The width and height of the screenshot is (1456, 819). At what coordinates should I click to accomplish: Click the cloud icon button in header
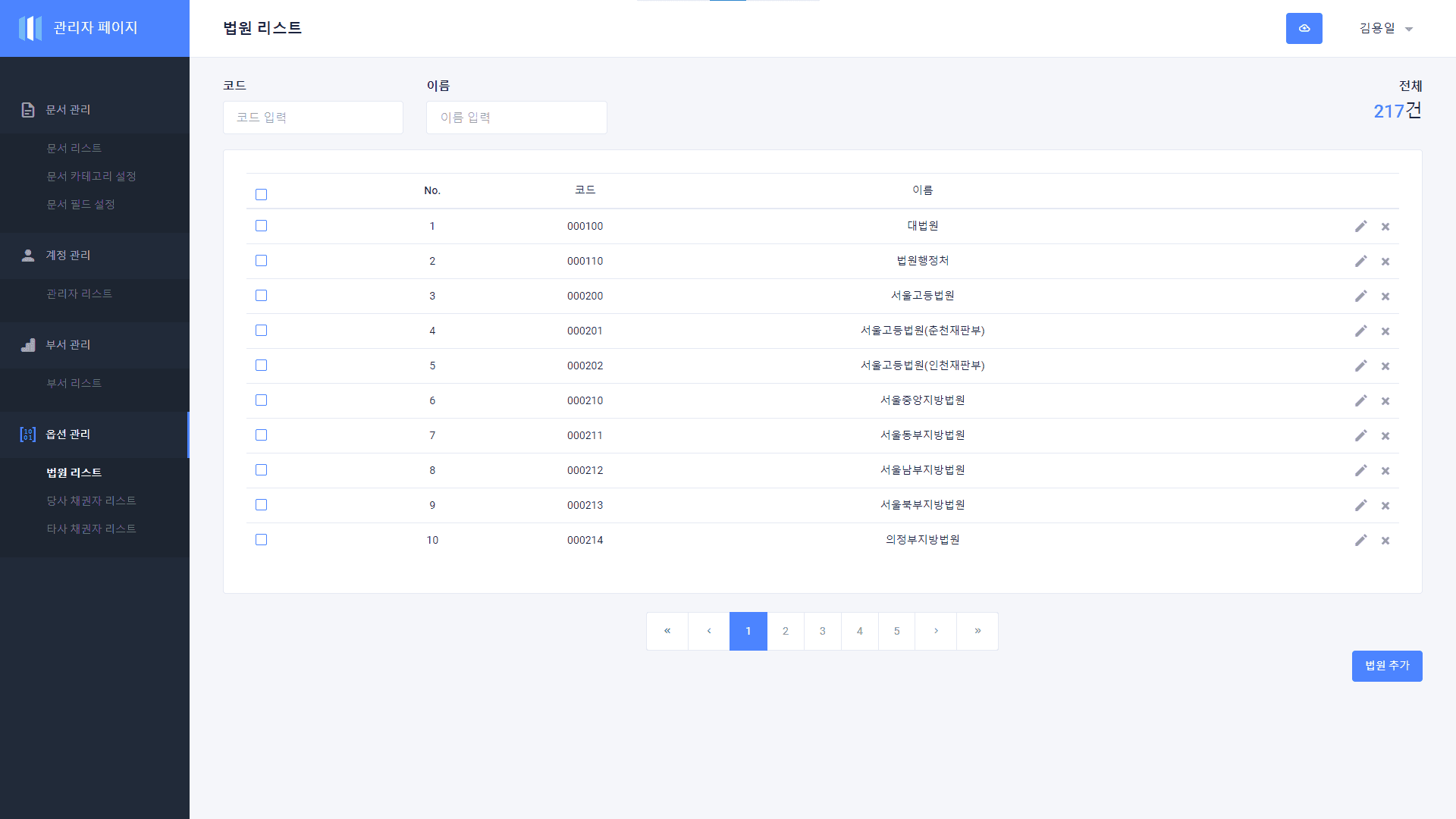(x=1304, y=28)
